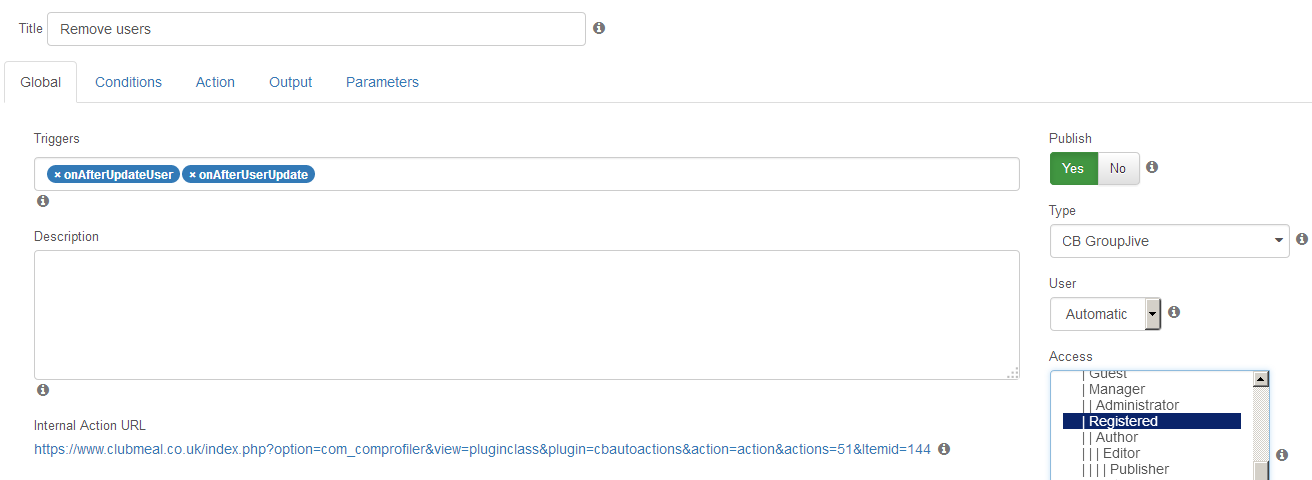Open the Type dropdown showing CB GroupJive
Image resolution: width=1312 pixels, height=480 pixels.
[1169, 241]
